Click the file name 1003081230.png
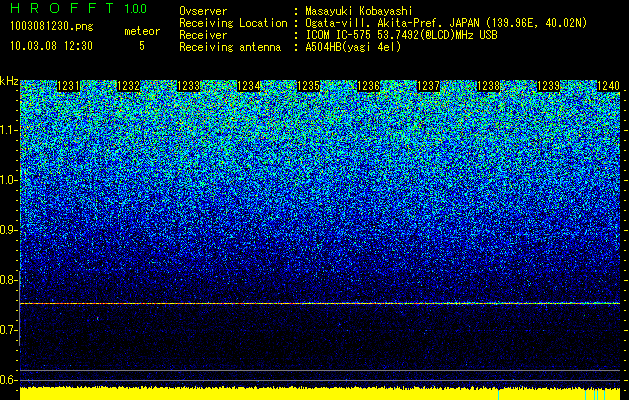629x400 pixels. [52, 26]
